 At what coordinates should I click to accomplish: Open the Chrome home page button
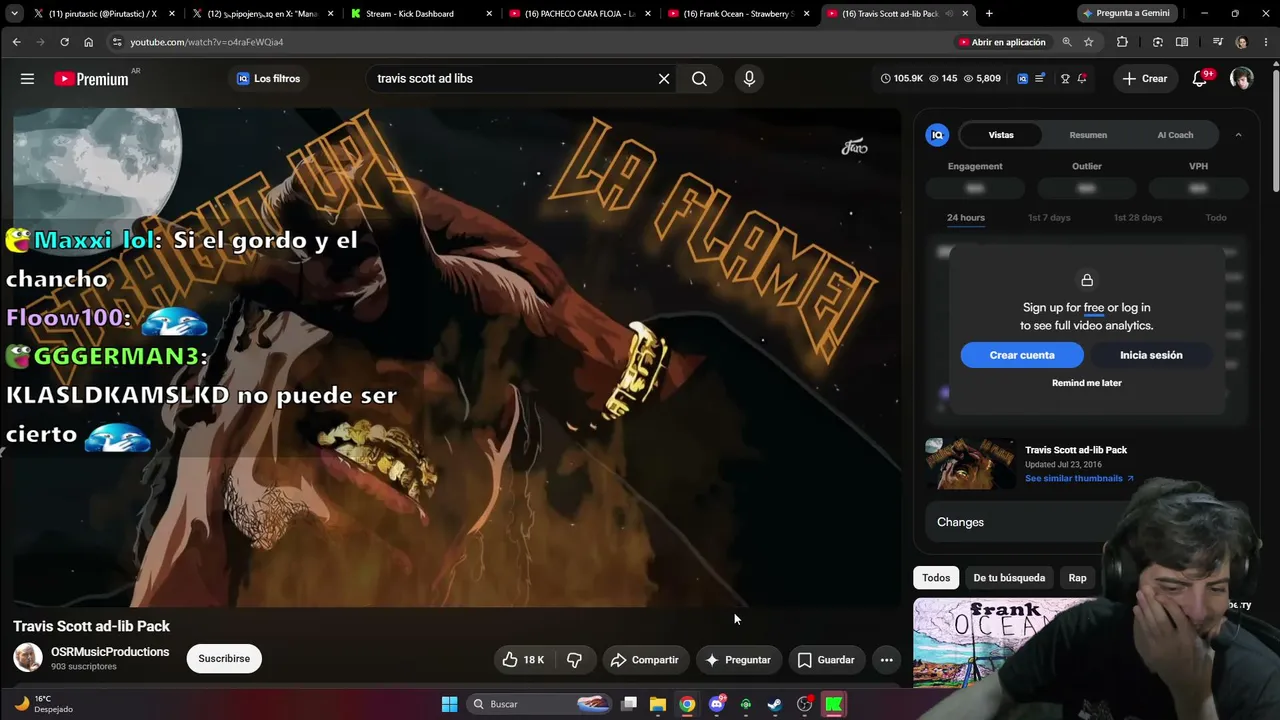pos(88,42)
